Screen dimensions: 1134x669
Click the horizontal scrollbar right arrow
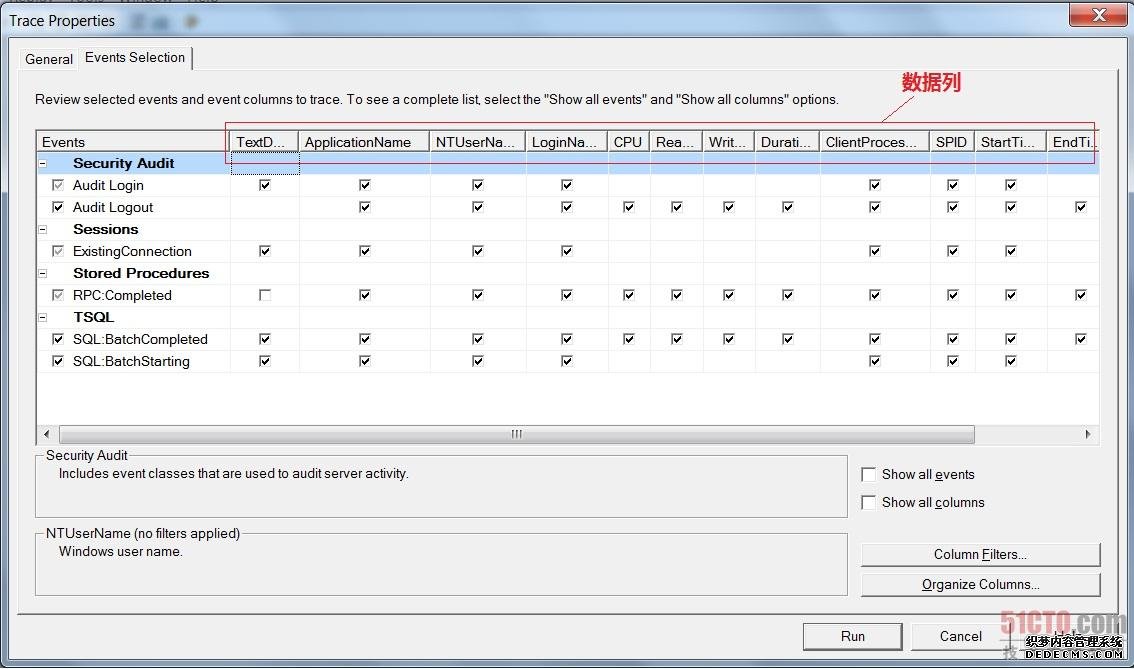[1088, 434]
